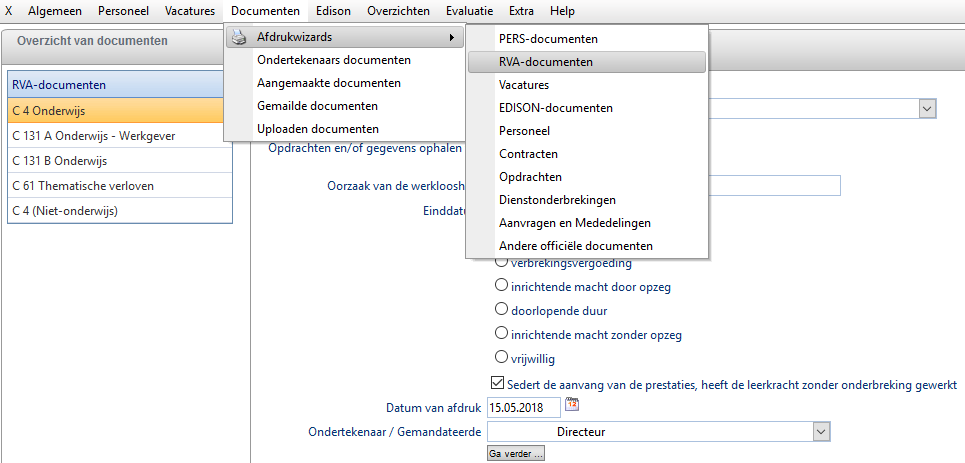Image resolution: width=965 pixels, height=463 pixels.
Task: Click the Ga verder button
Action: [516, 454]
